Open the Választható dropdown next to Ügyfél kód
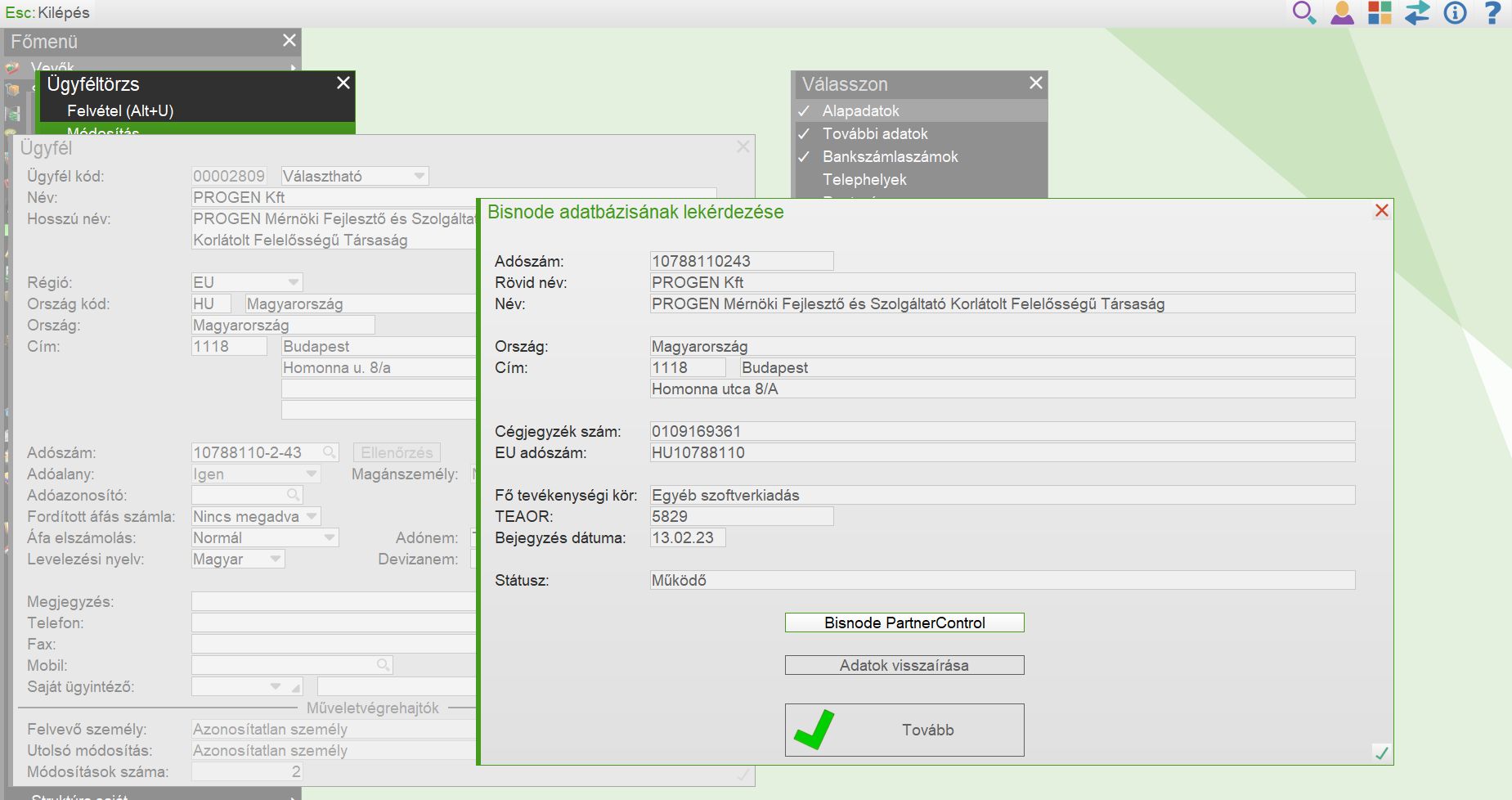 coord(355,176)
